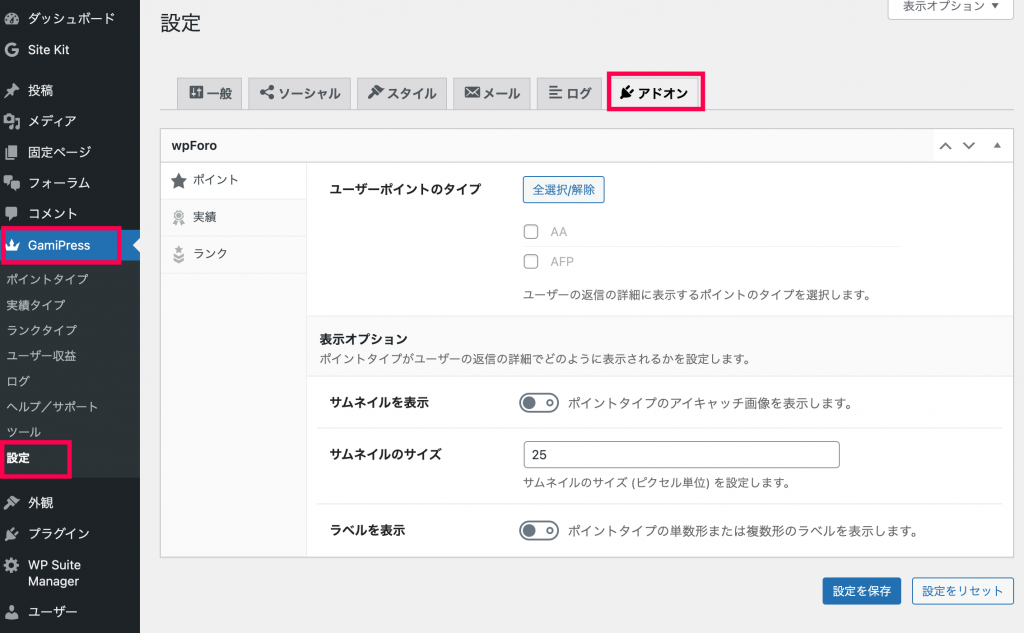The height and width of the screenshot is (633, 1024).
Task: Open GamiPress ログ submenu link
Action: click(x=18, y=381)
